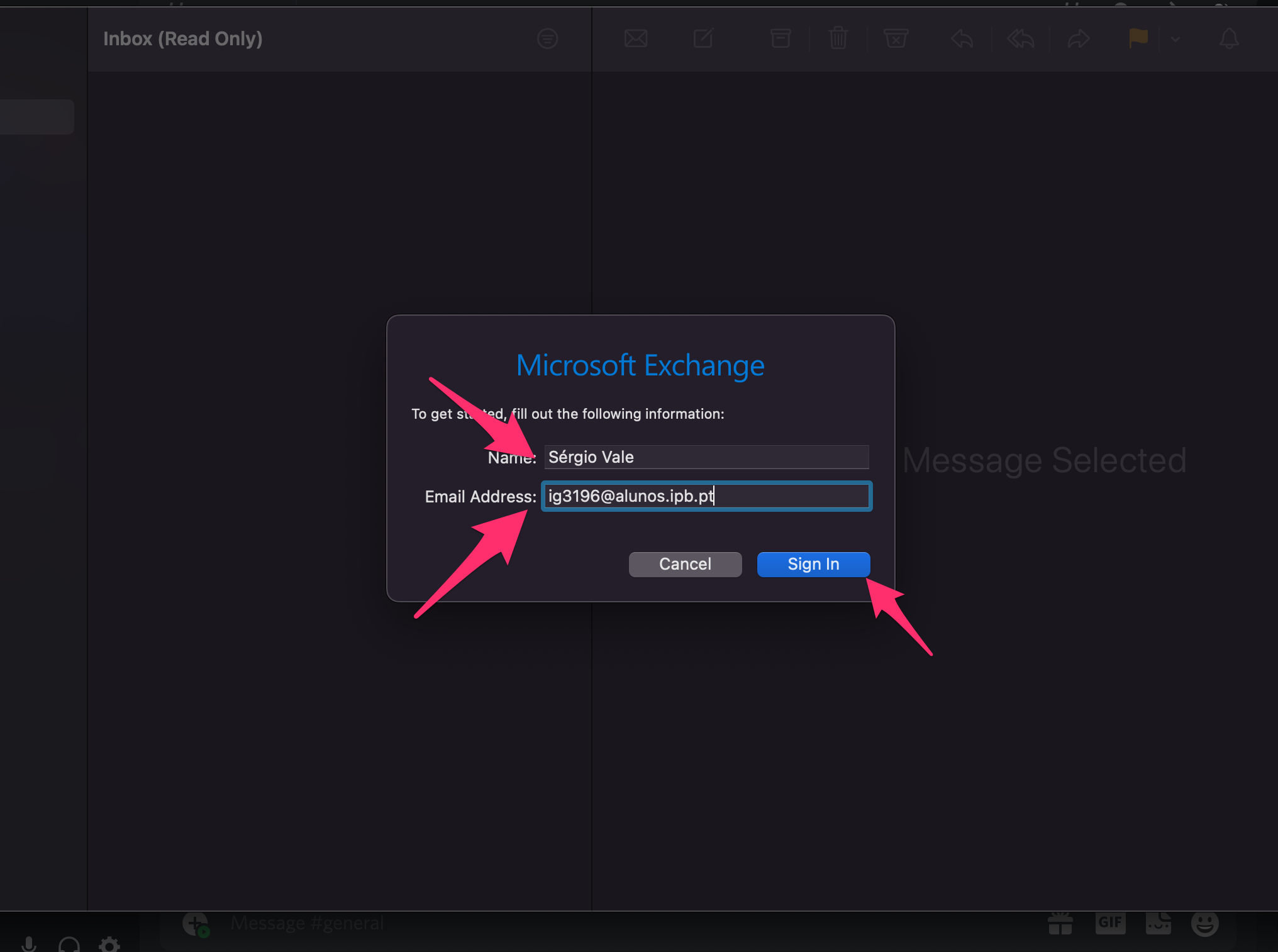Delete message with trash icon

click(x=838, y=38)
